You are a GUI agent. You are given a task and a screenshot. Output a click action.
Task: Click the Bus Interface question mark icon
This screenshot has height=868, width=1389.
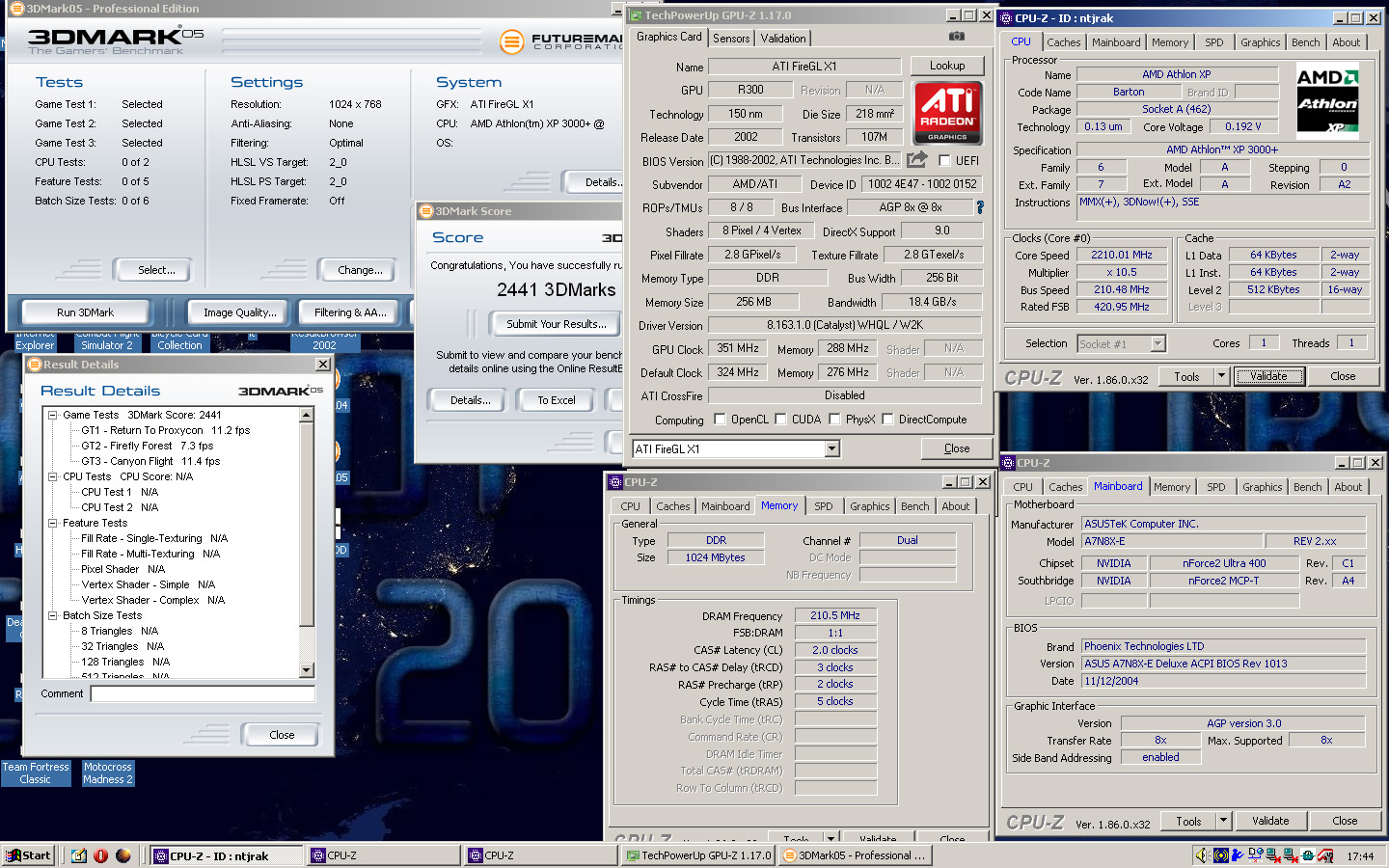click(x=980, y=207)
